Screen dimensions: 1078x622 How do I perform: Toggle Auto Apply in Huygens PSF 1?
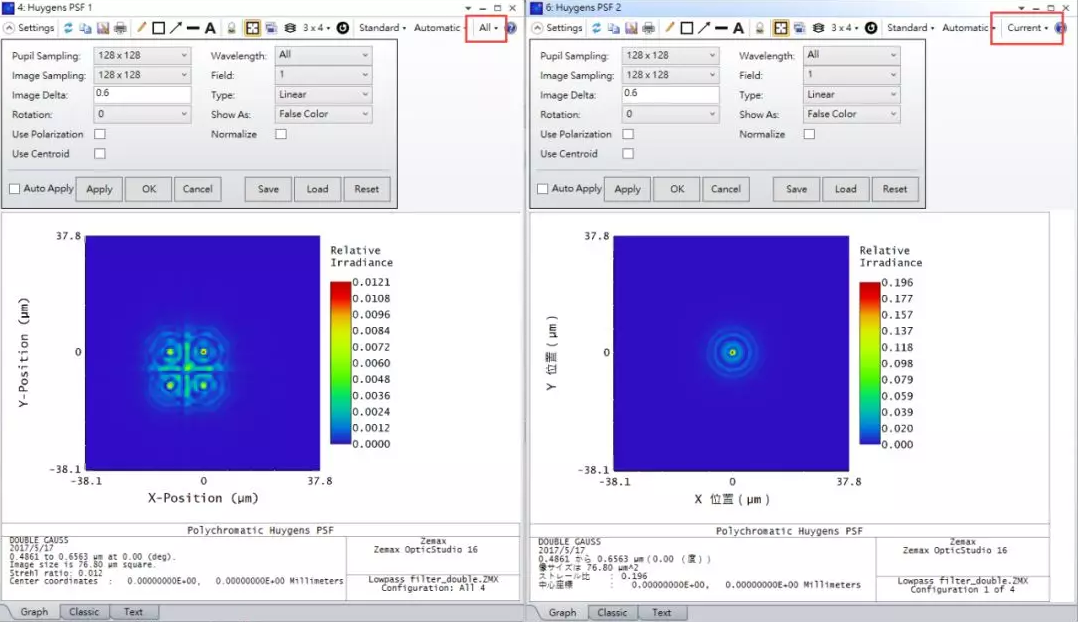pos(14,189)
